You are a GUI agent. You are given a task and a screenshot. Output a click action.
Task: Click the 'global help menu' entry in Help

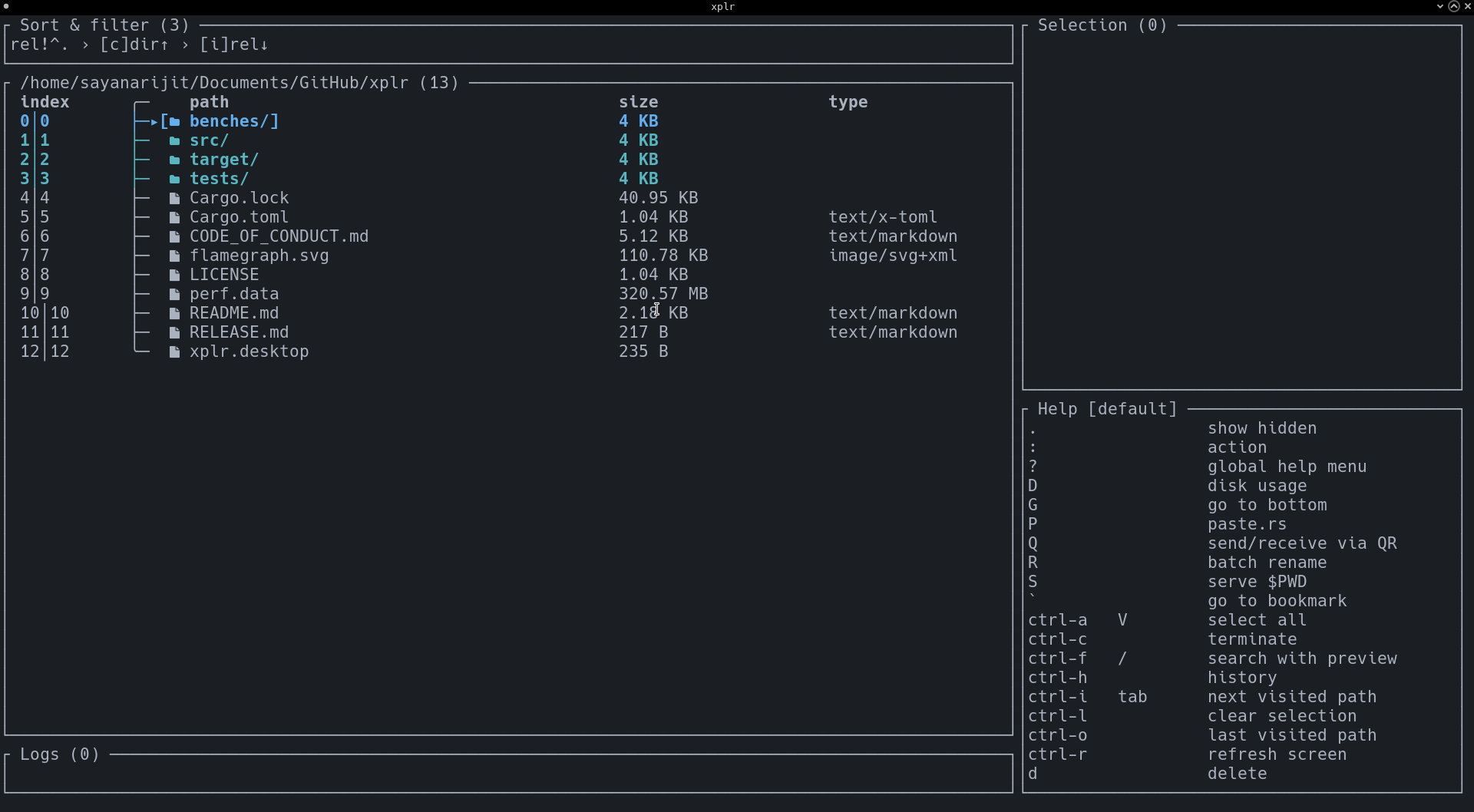tap(1287, 467)
